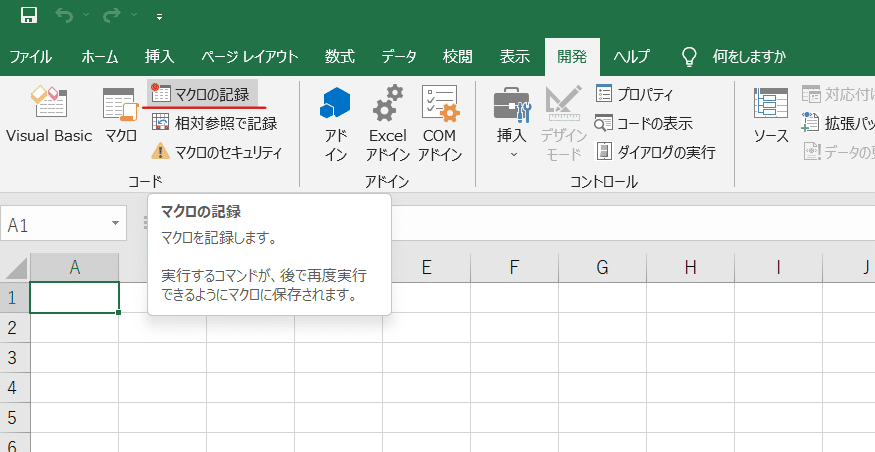The width and height of the screenshot is (875, 452).
Task: Open the XML ソース (Source) pane
Action: coord(771,115)
